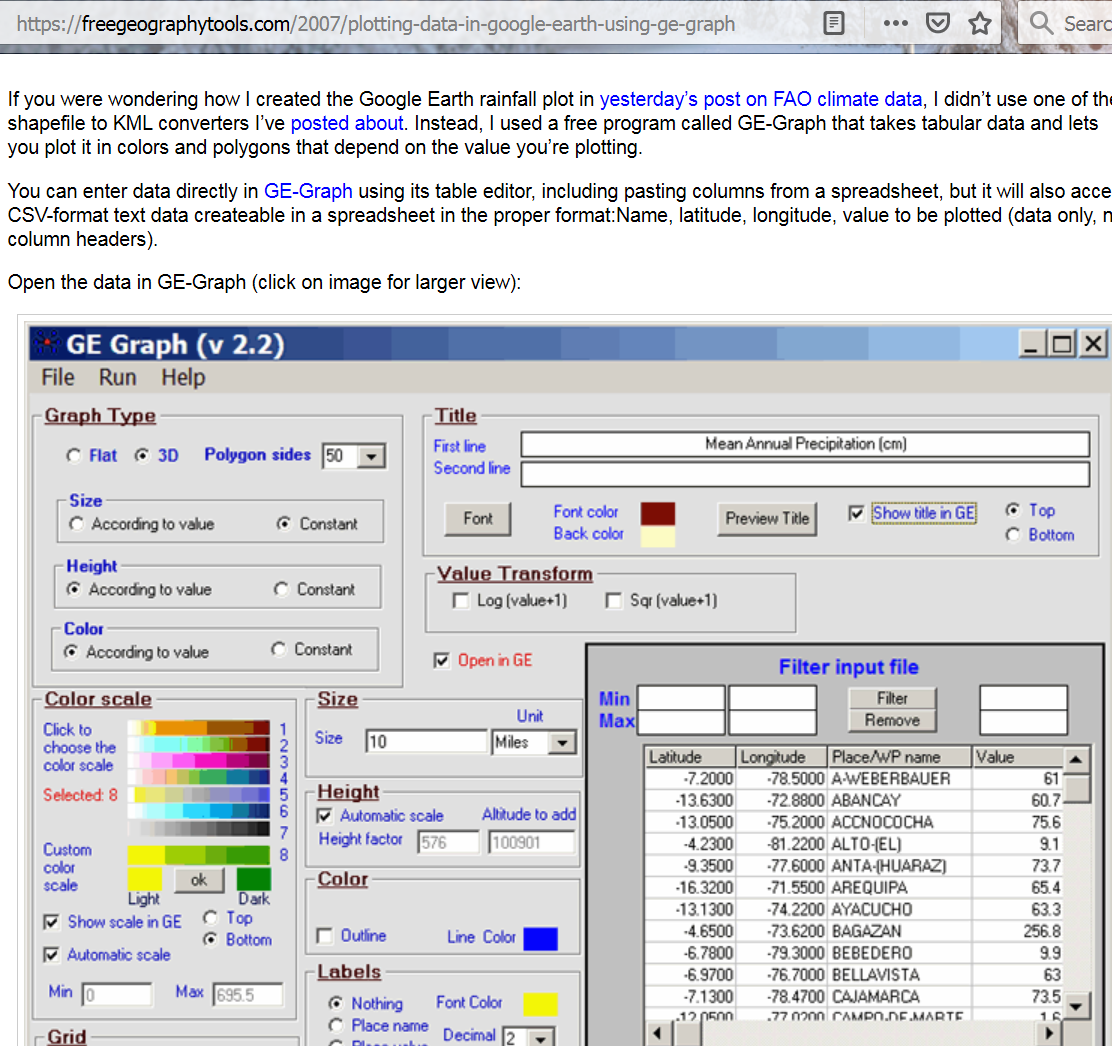Screen dimensions: 1112x1046
Task: Maximize the GE Graph window
Action: coord(1062,344)
